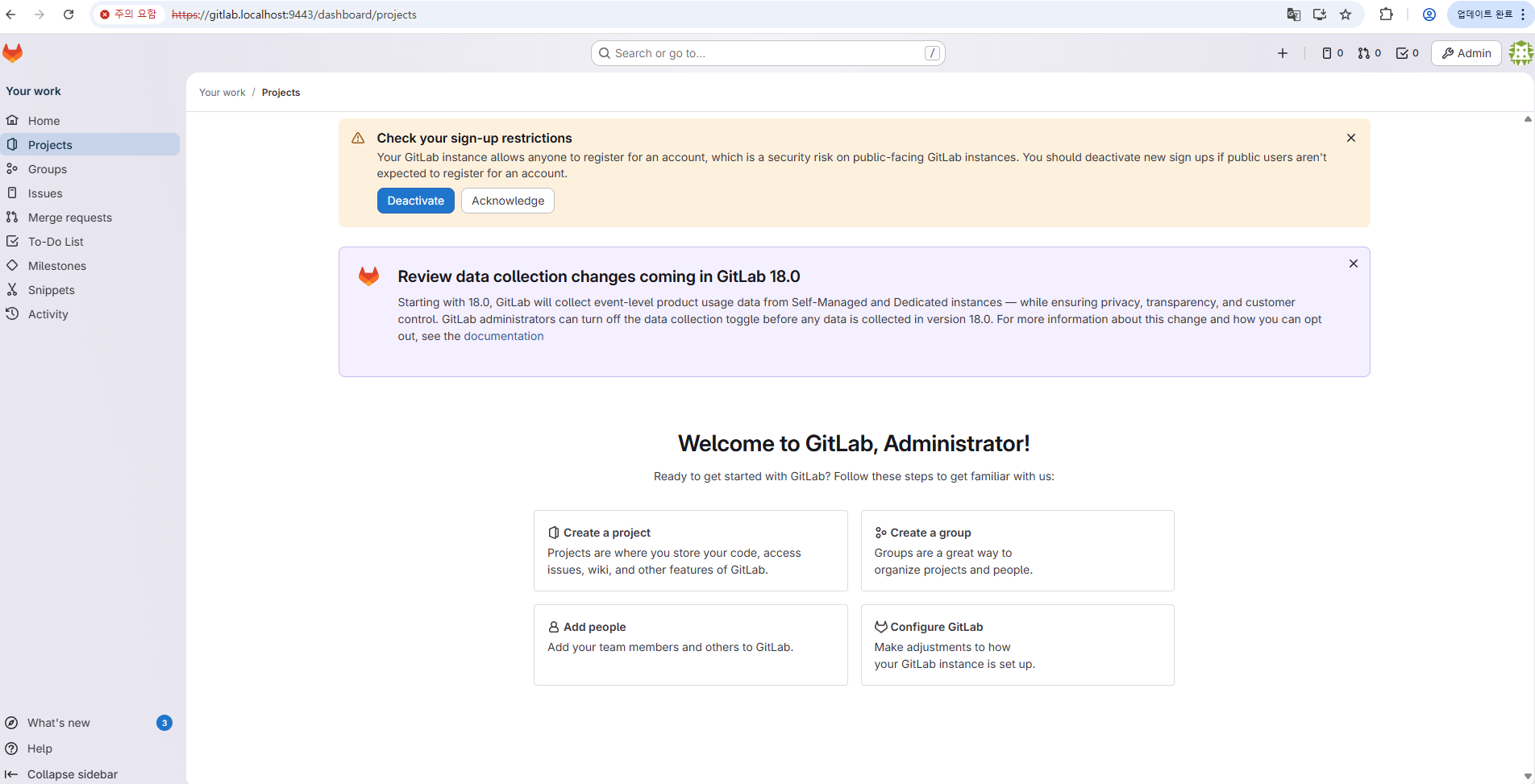Click the Snippets scissors icon
This screenshot has height=784, width=1535.
click(12, 289)
